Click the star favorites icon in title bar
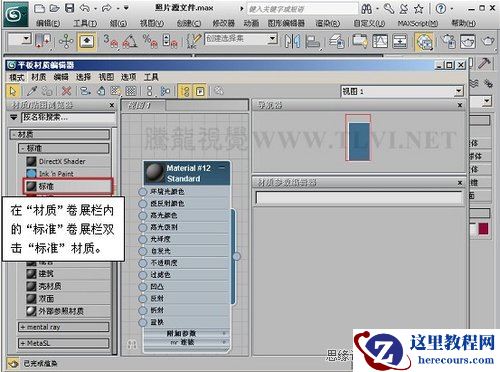500x372 pixels. 419,8
